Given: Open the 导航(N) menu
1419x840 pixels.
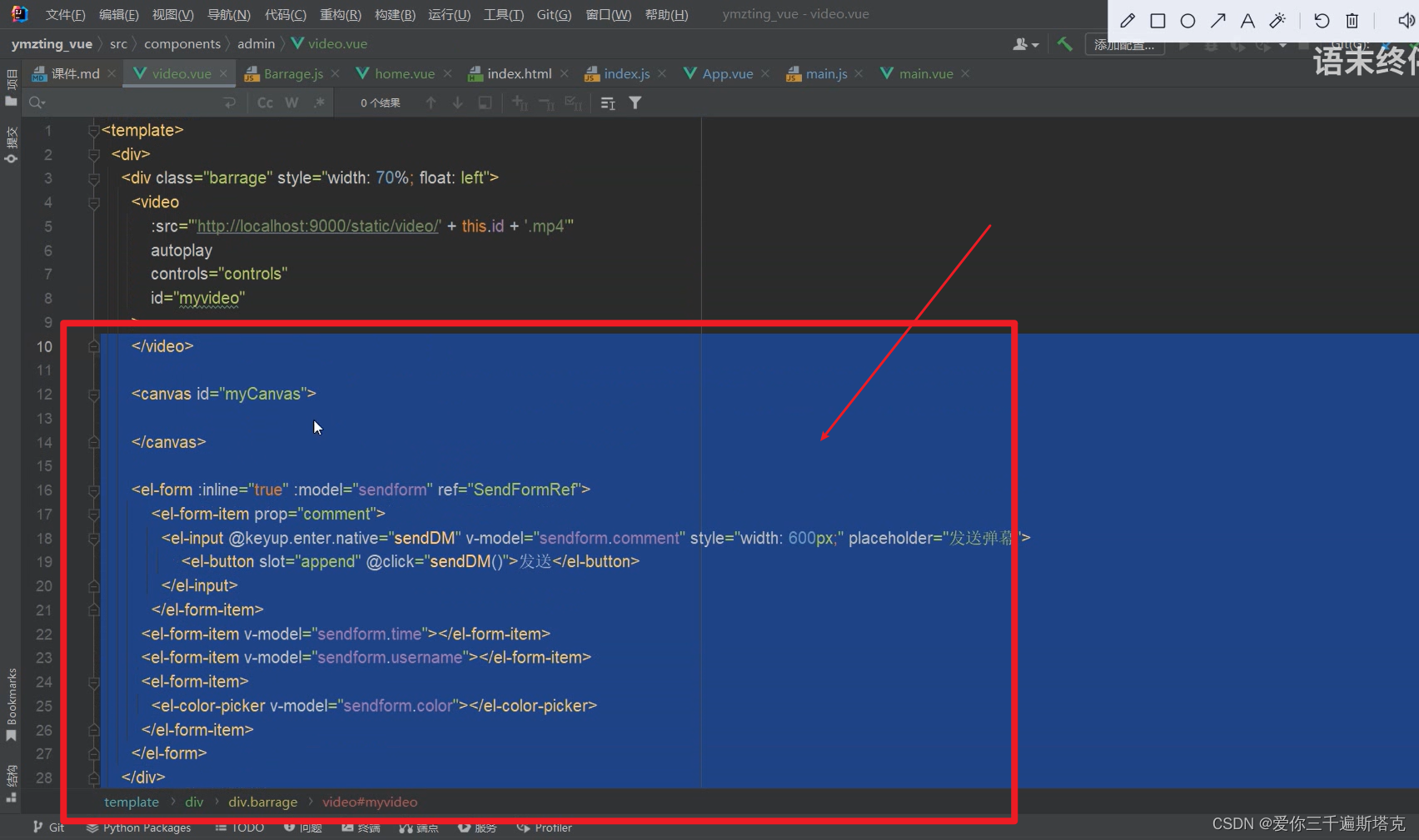Looking at the screenshot, I should [228, 14].
